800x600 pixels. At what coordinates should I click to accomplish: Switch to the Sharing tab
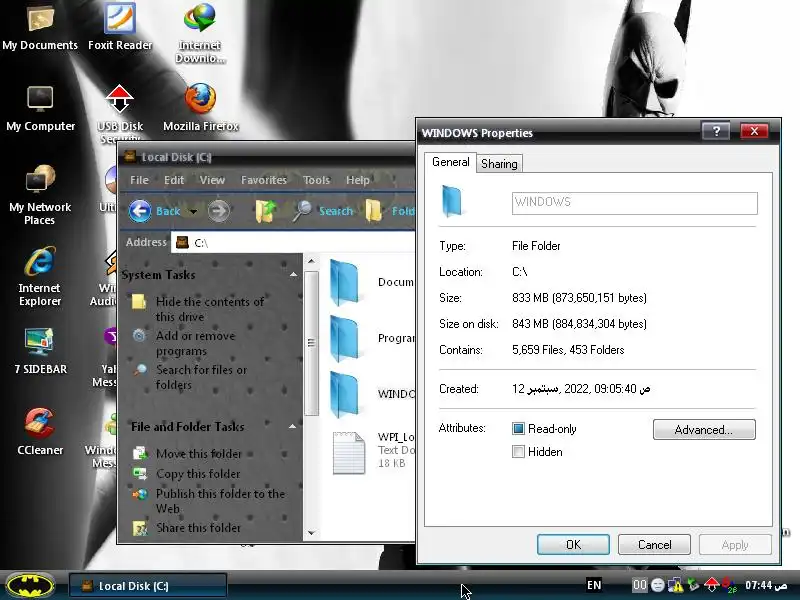(499, 164)
